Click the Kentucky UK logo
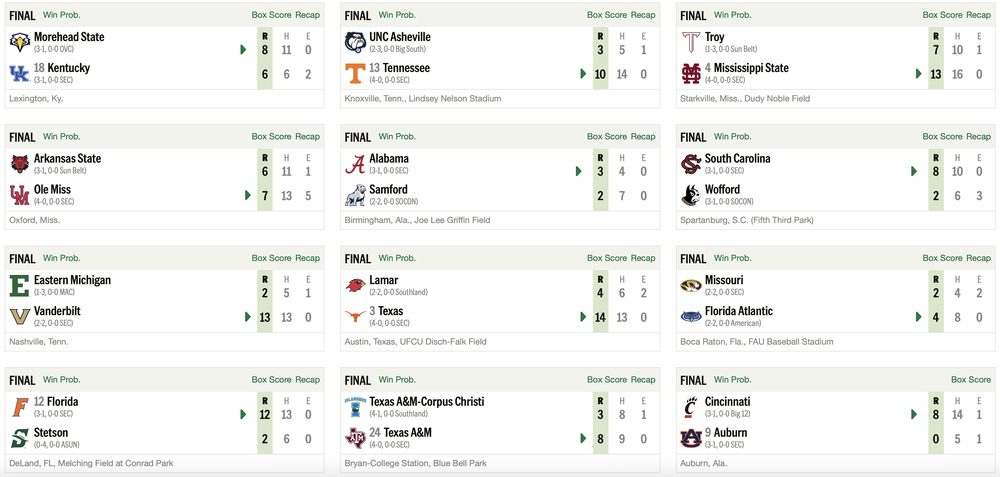1000x477 pixels. coord(19,73)
